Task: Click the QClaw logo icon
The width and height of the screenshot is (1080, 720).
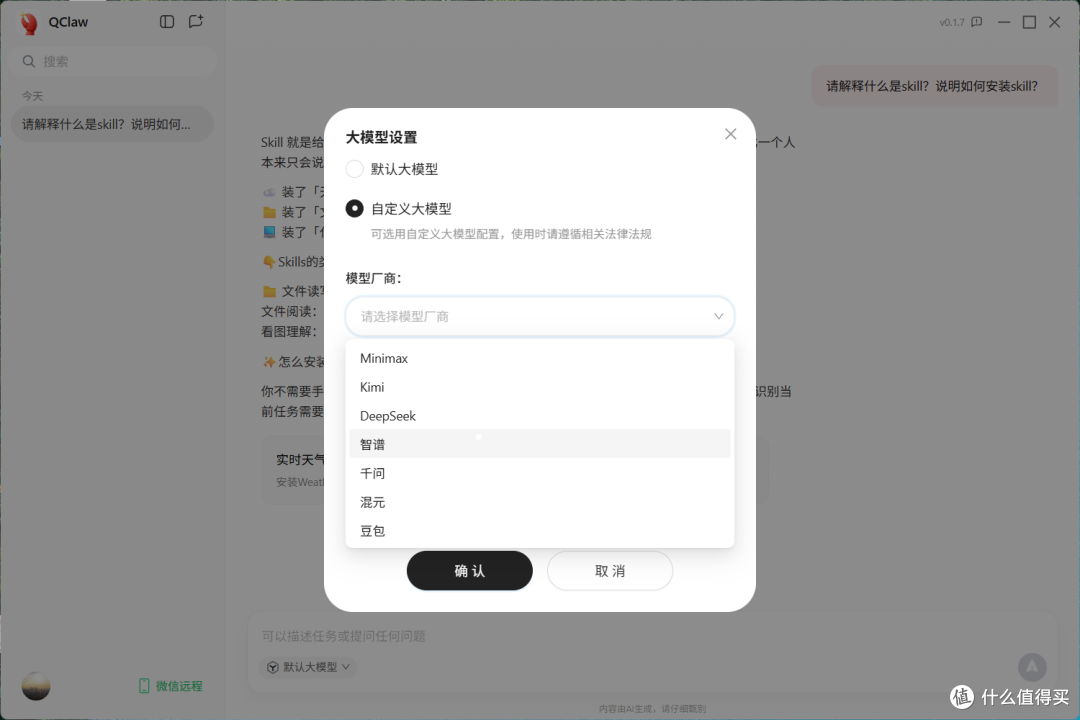Action: tap(29, 23)
